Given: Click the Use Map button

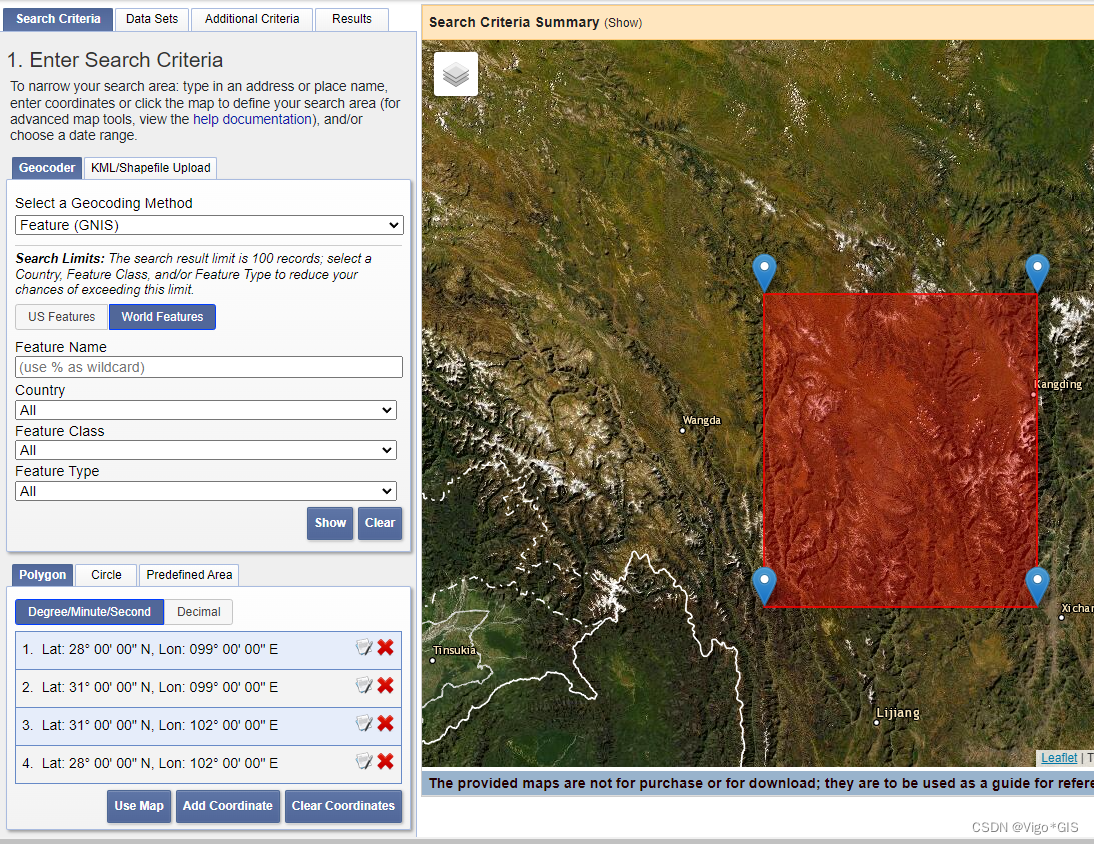Looking at the screenshot, I should tap(139, 806).
